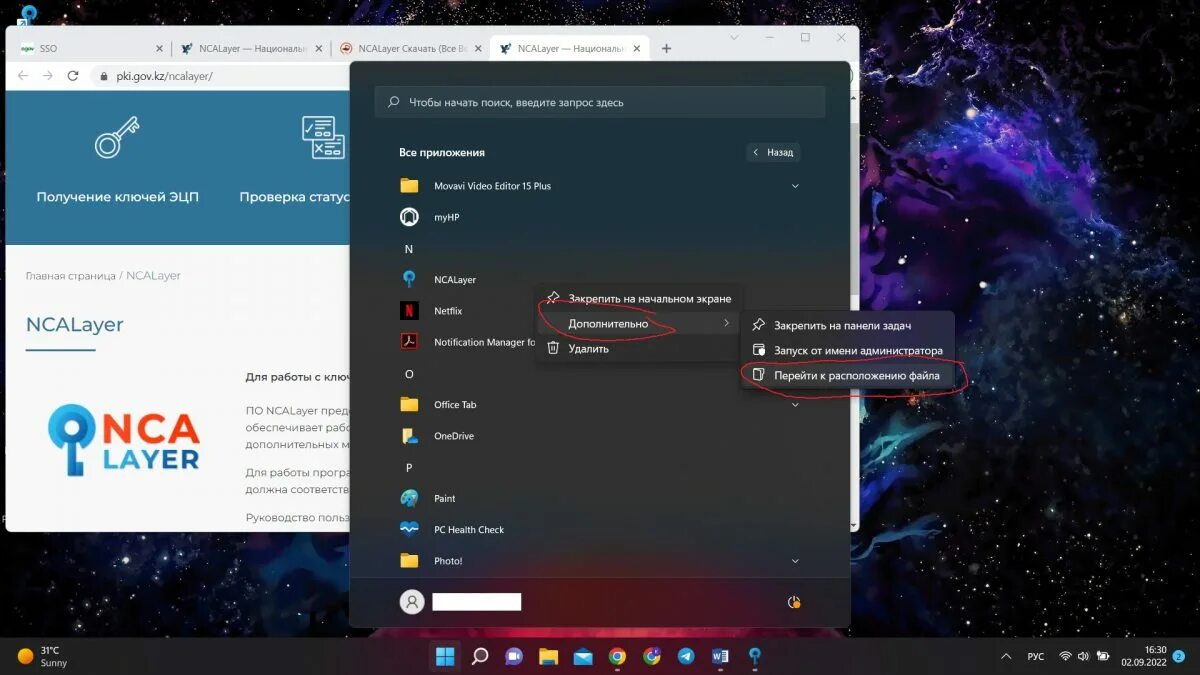Open Telegram from the taskbar
1200x675 pixels.
pyautogui.click(x=686, y=656)
